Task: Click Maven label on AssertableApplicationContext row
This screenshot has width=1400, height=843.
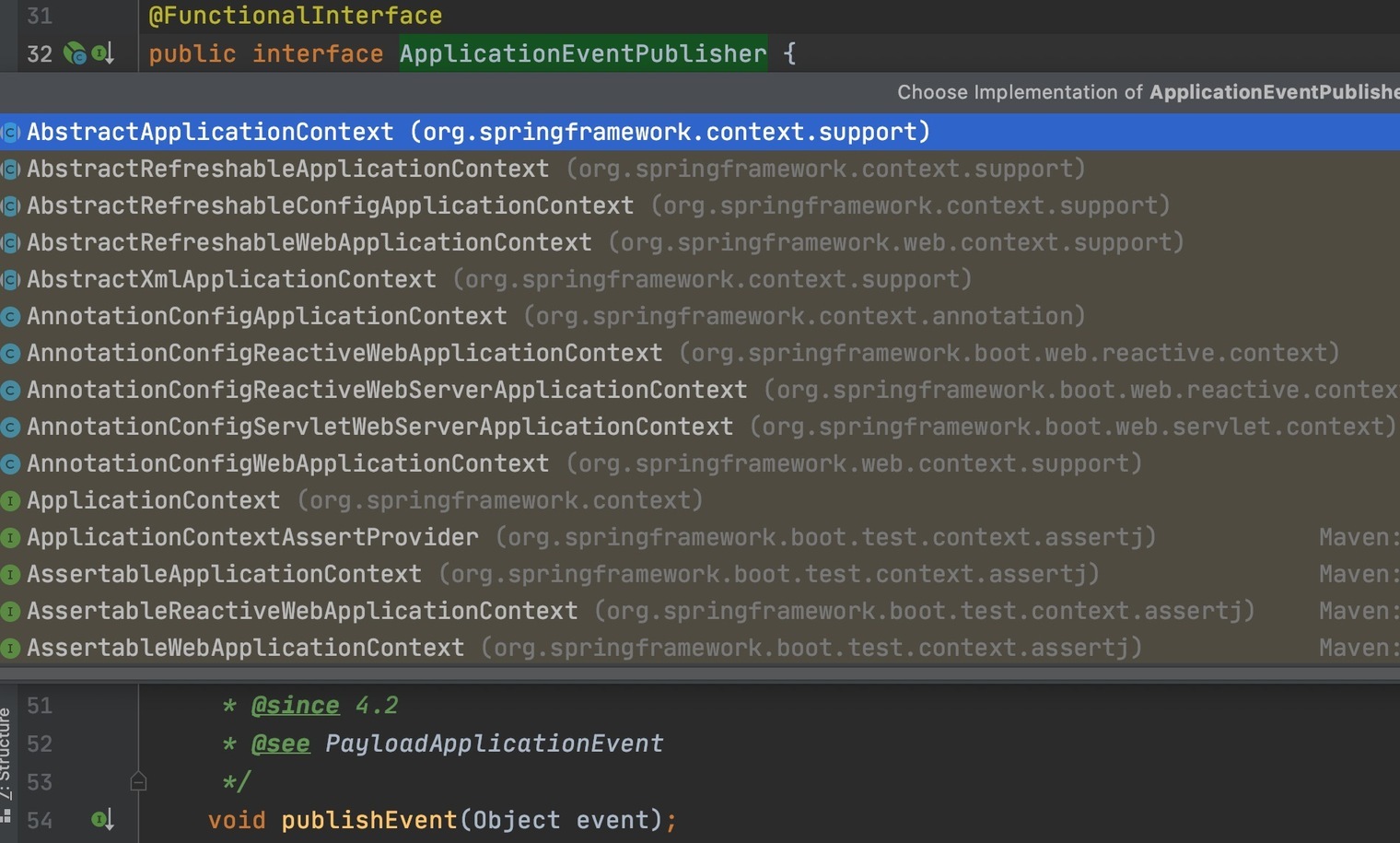Action: click(1359, 574)
